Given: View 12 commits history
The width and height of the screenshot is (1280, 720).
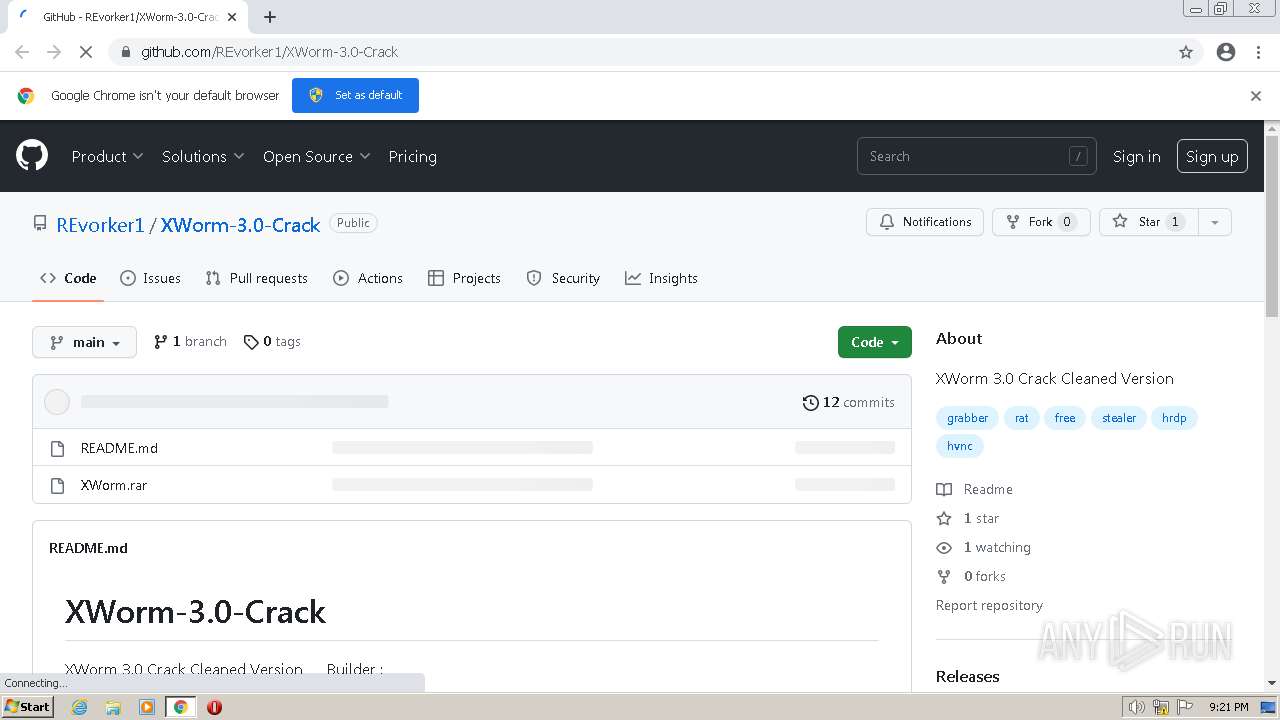Looking at the screenshot, I should tap(849, 403).
